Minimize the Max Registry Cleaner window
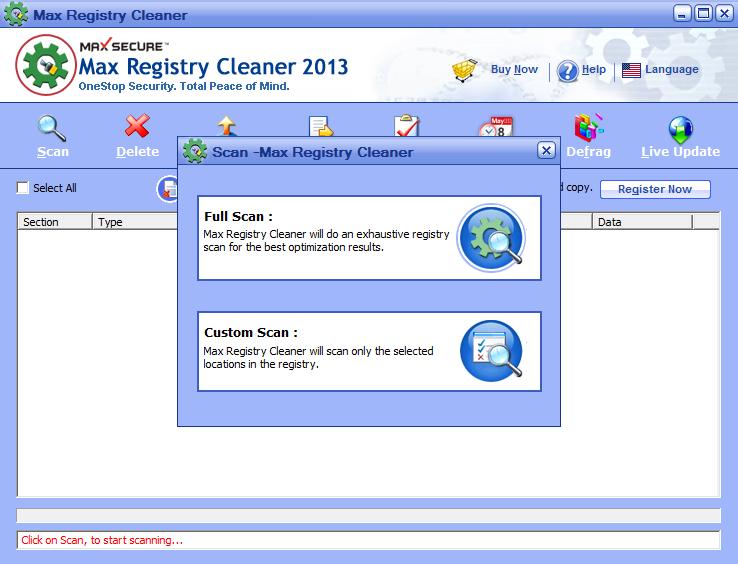The height and width of the screenshot is (564, 738). 682,14
